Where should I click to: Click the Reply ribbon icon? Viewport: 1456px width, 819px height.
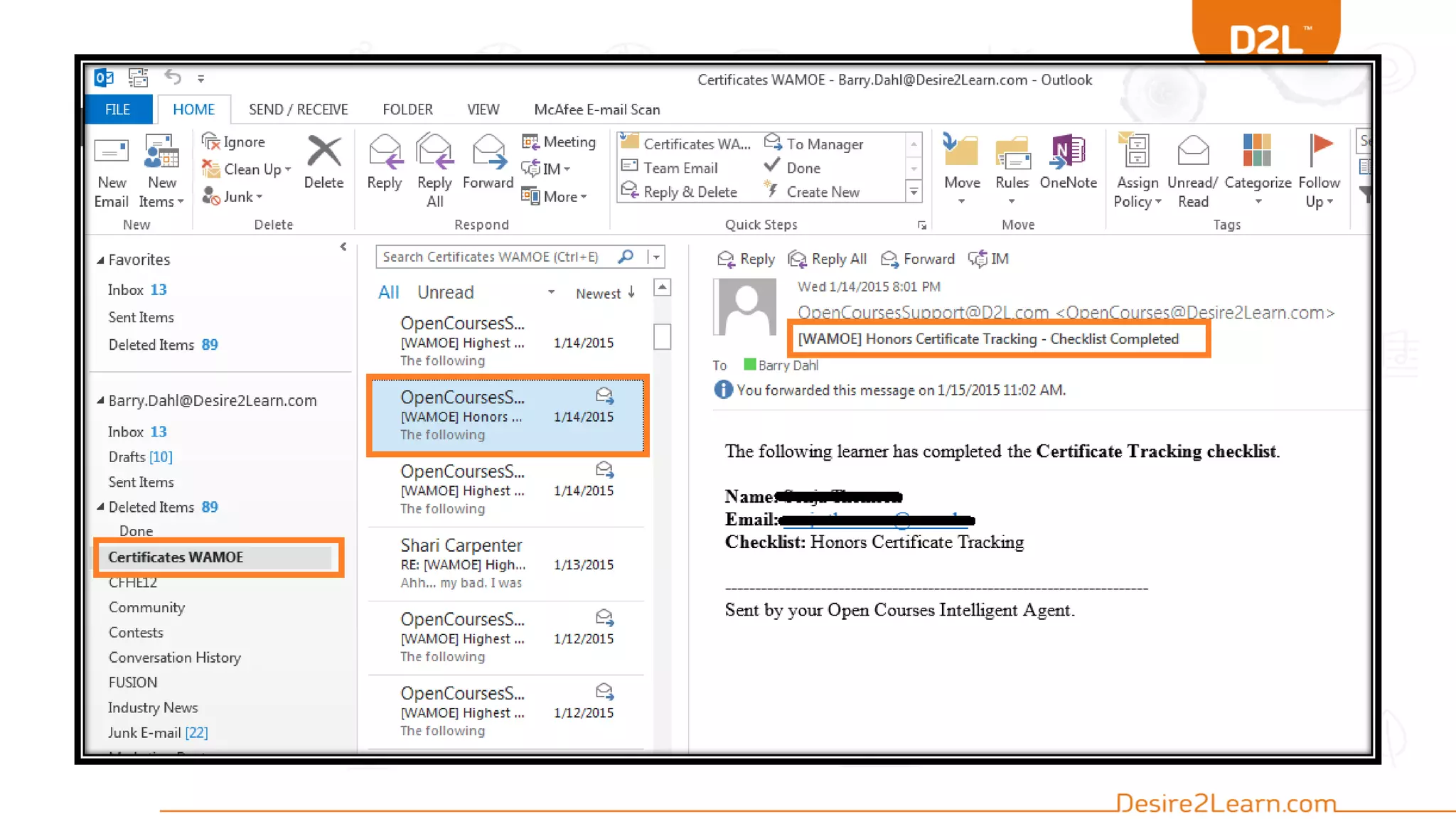pyautogui.click(x=385, y=163)
